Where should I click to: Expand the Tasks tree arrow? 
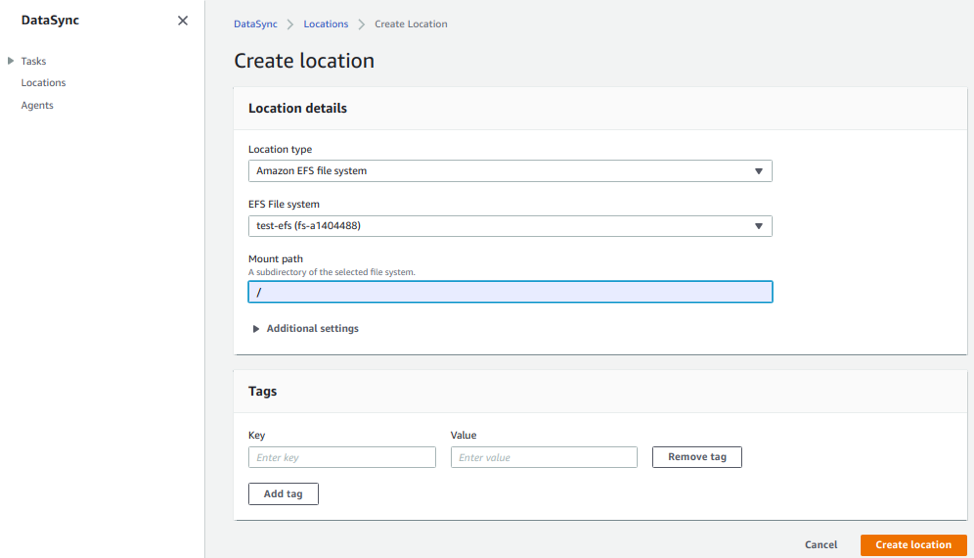tap(11, 61)
